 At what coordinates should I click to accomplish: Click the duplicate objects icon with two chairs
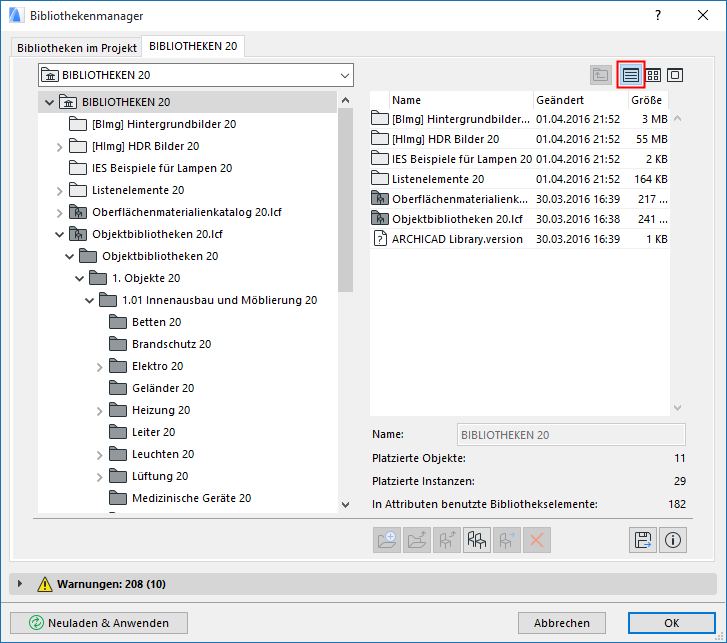pos(477,540)
